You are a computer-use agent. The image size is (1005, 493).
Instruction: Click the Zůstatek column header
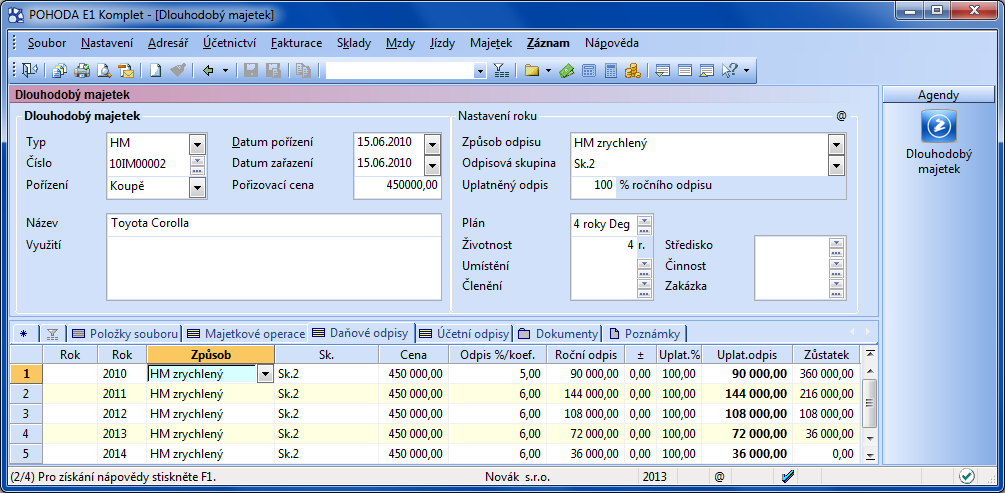[x=826, y=354]
